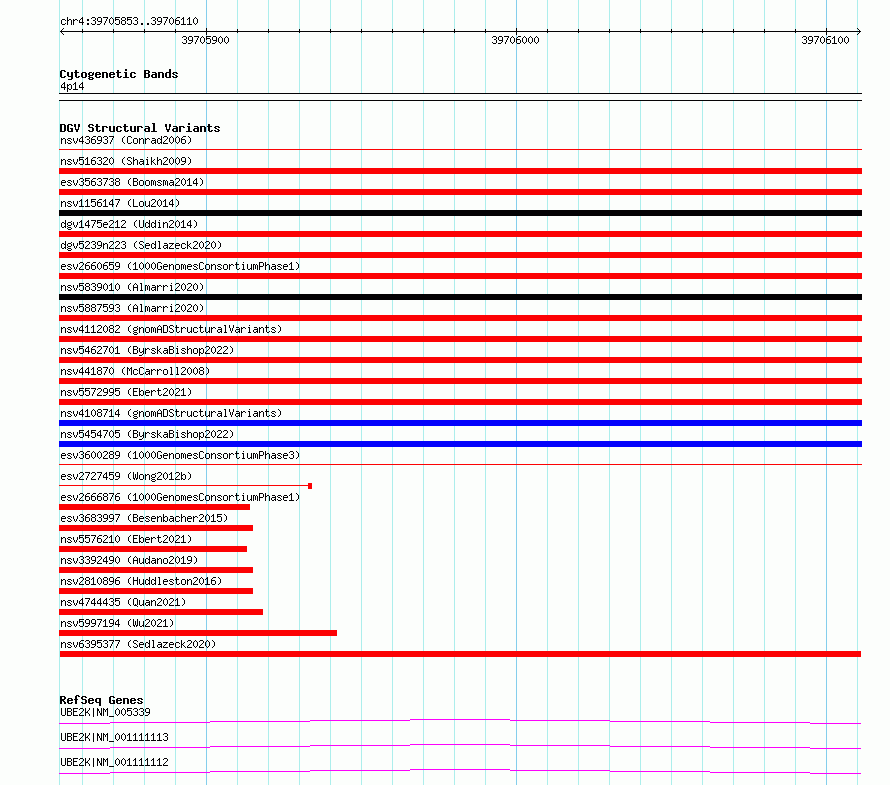Screen dimensions: 890x785
Task: Select nsv2810896 (Huddleston2016) label
Action: pos(141,581)
